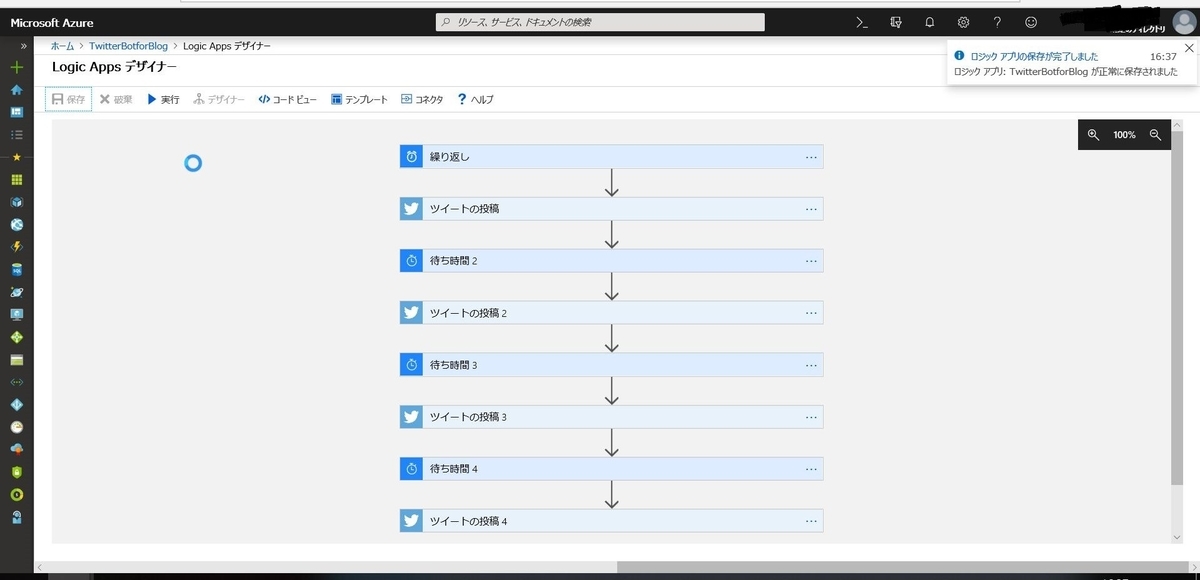Screen dimensions: 1200x580
Task: Expand the ツイートの投稿 3 step
Action: [611, 417]
